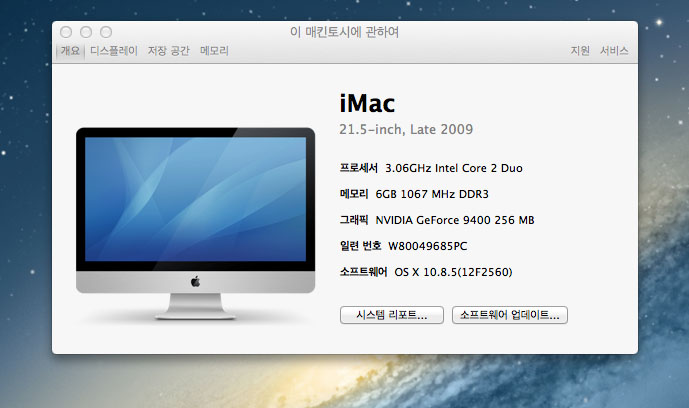Close the About This Mac window
Viewport: 689px width, 408px height.
pyautogui.click(x=66, y=33)
